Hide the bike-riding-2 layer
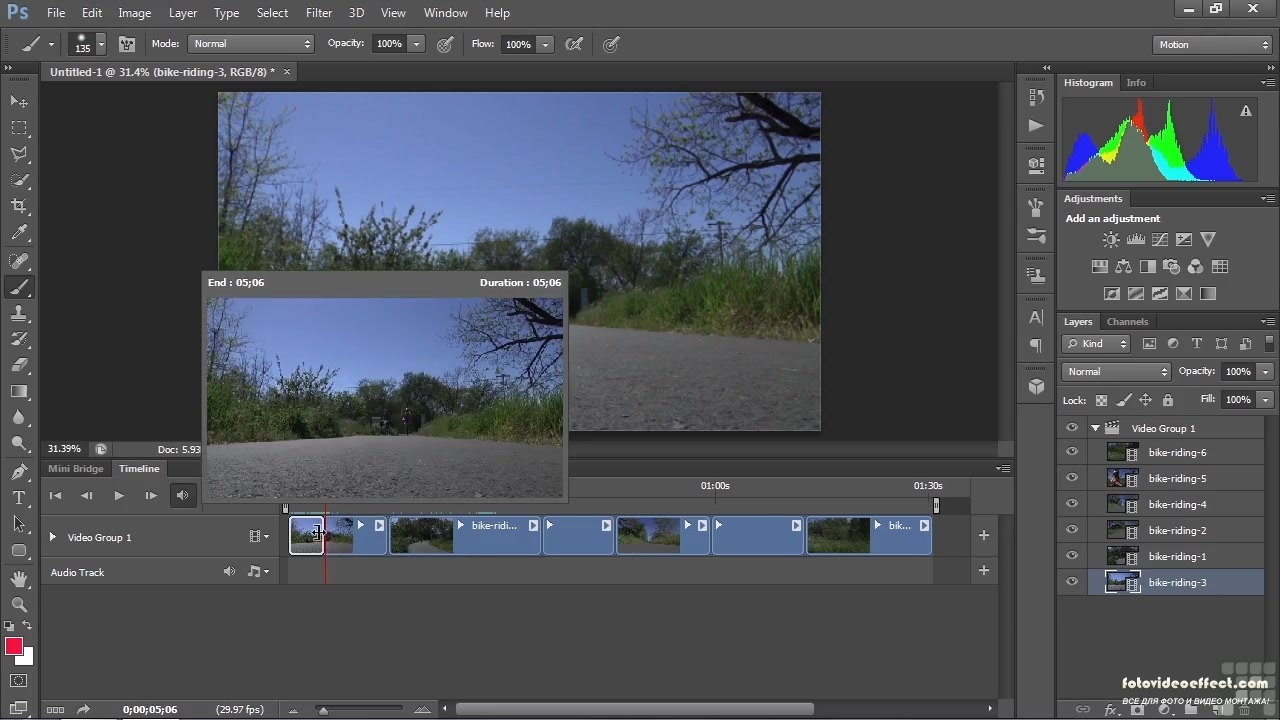 pyautogui.click(x=1072, y=530)
